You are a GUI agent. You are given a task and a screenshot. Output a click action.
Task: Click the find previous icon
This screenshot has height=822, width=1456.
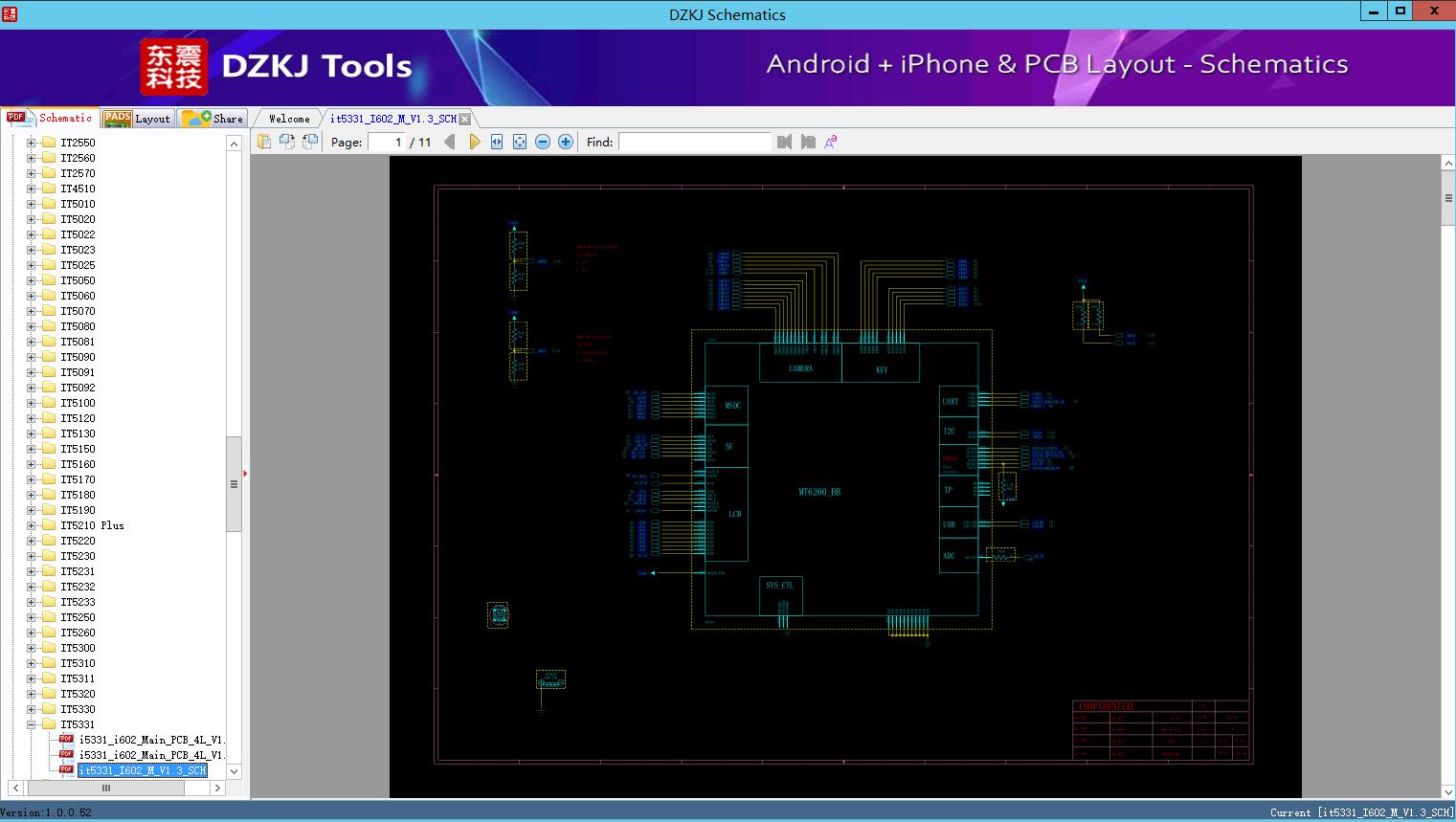[784, 142]
